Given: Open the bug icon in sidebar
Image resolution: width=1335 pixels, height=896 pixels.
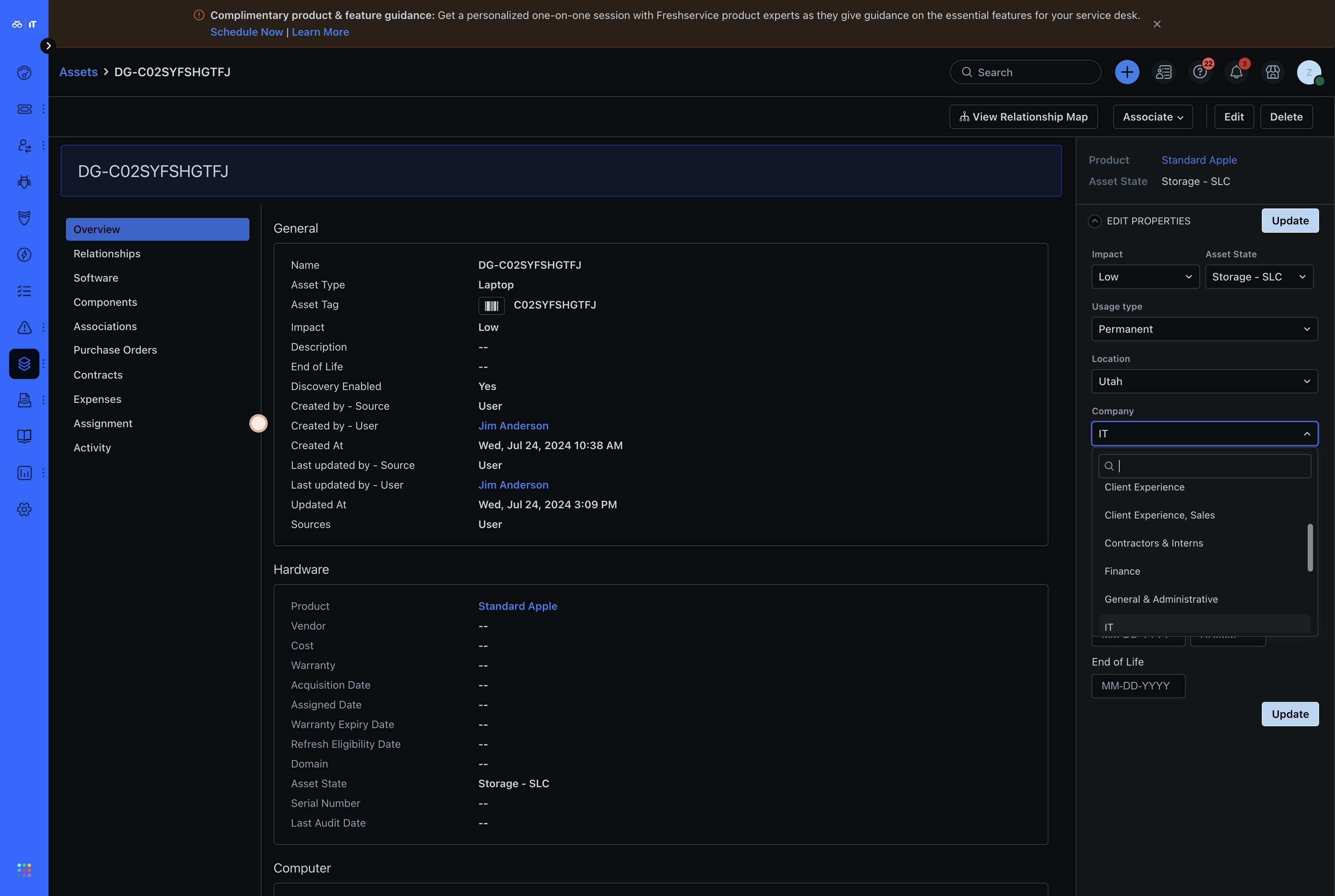Looking at the screenshot, I should click(x=24, y=182).
